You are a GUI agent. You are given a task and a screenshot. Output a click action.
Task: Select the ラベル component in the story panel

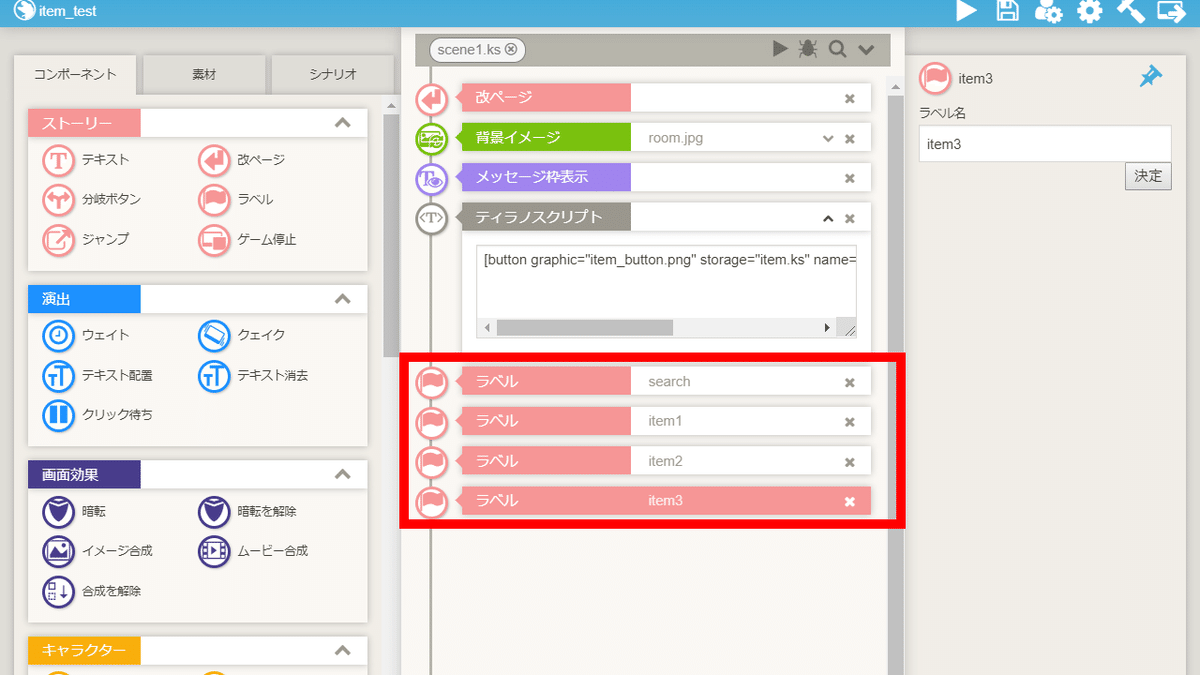tap(236, 200)
